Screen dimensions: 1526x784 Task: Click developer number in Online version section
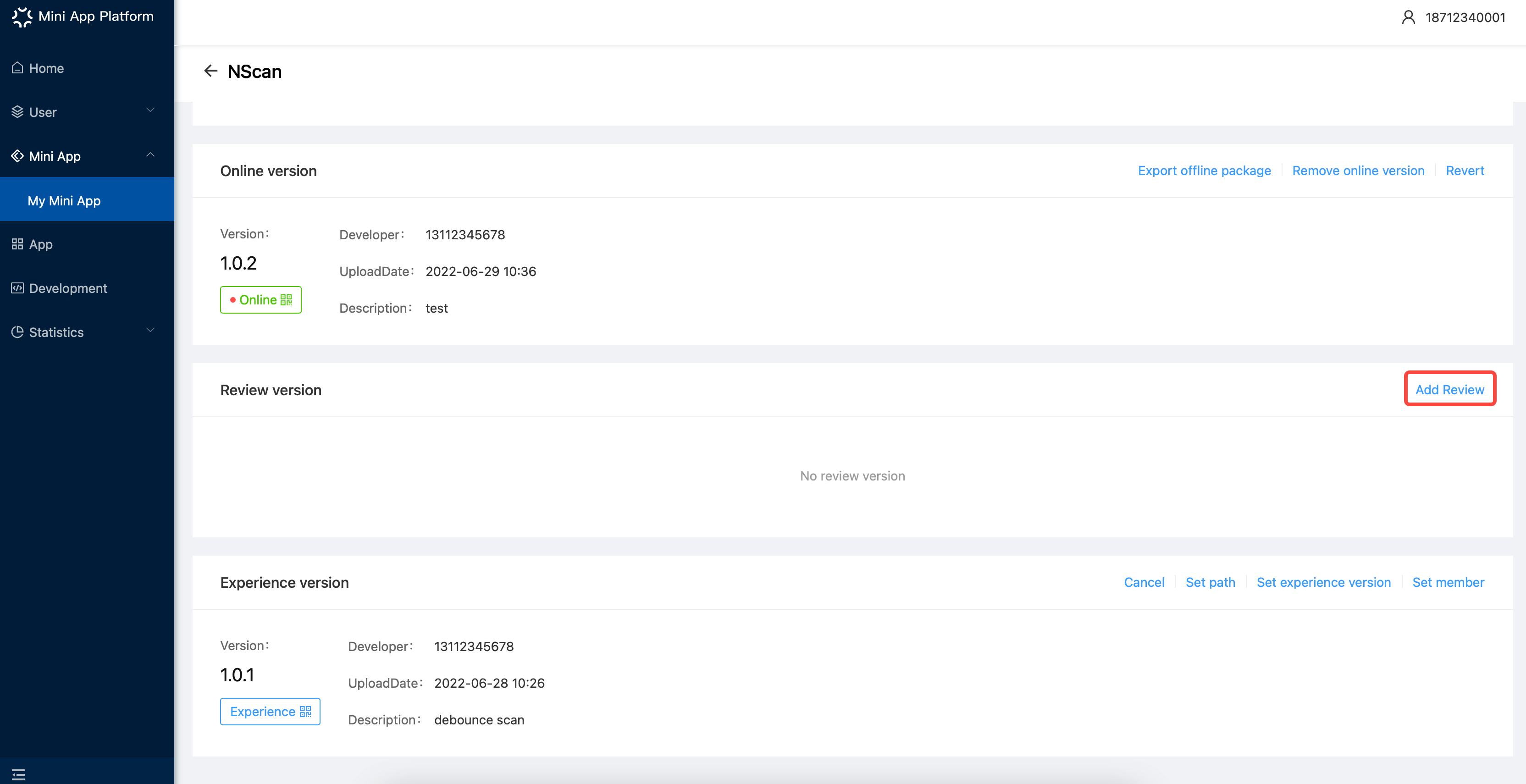[465, 234]
